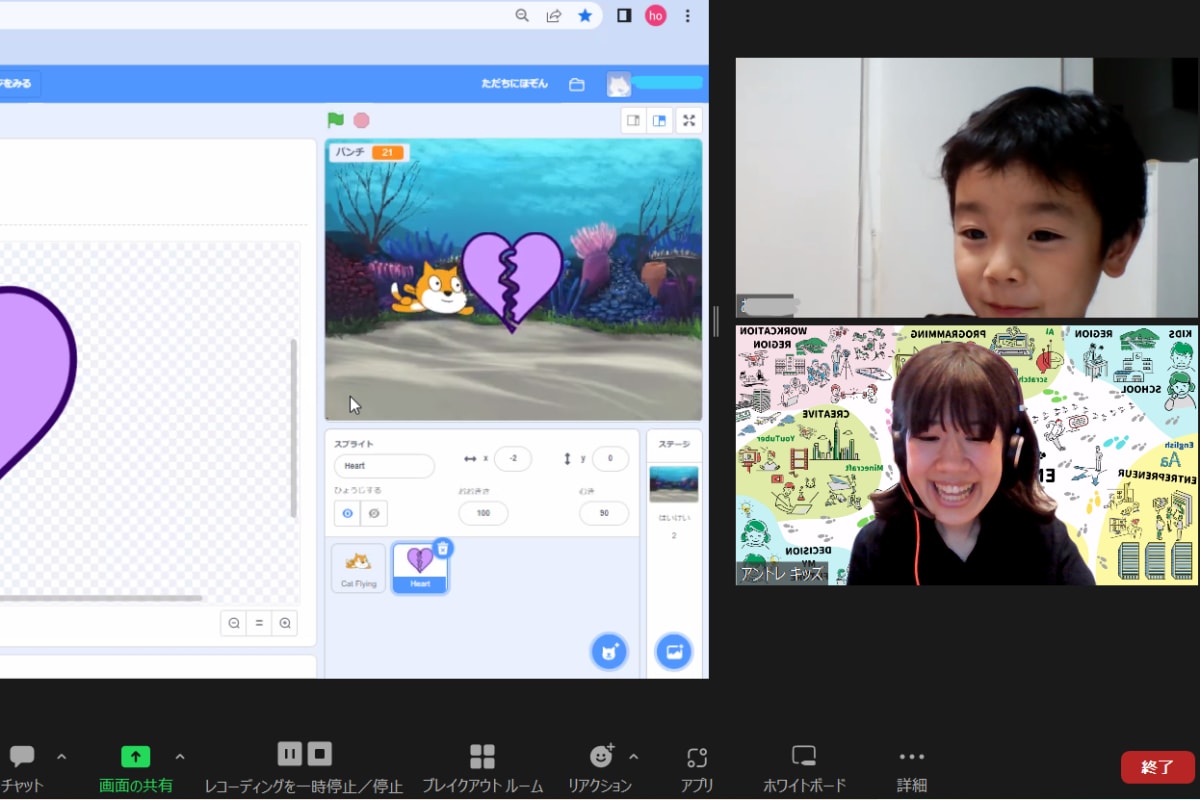The height and width of the screenshot is (800, 1200).
Task: Hide the sprite using crossed-eye button
Action: [x=374, y=513]
